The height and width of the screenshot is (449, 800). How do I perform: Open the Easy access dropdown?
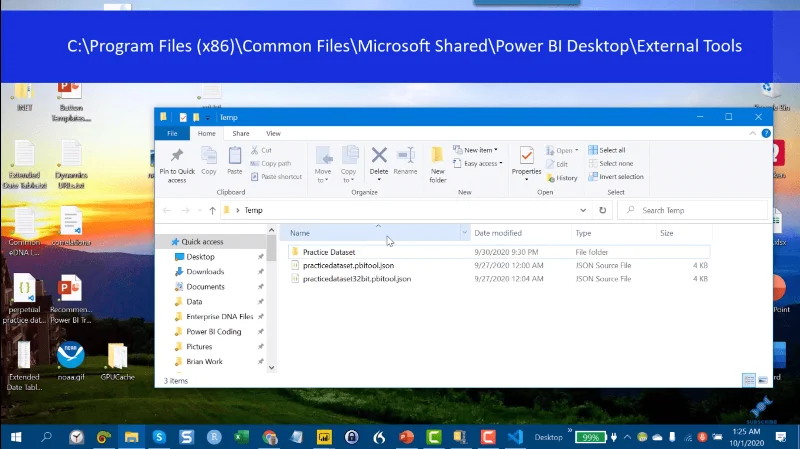(478, 163)
